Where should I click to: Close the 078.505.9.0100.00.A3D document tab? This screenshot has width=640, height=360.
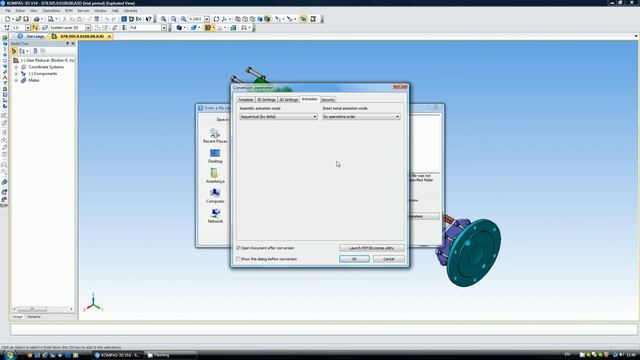[109, 36]
